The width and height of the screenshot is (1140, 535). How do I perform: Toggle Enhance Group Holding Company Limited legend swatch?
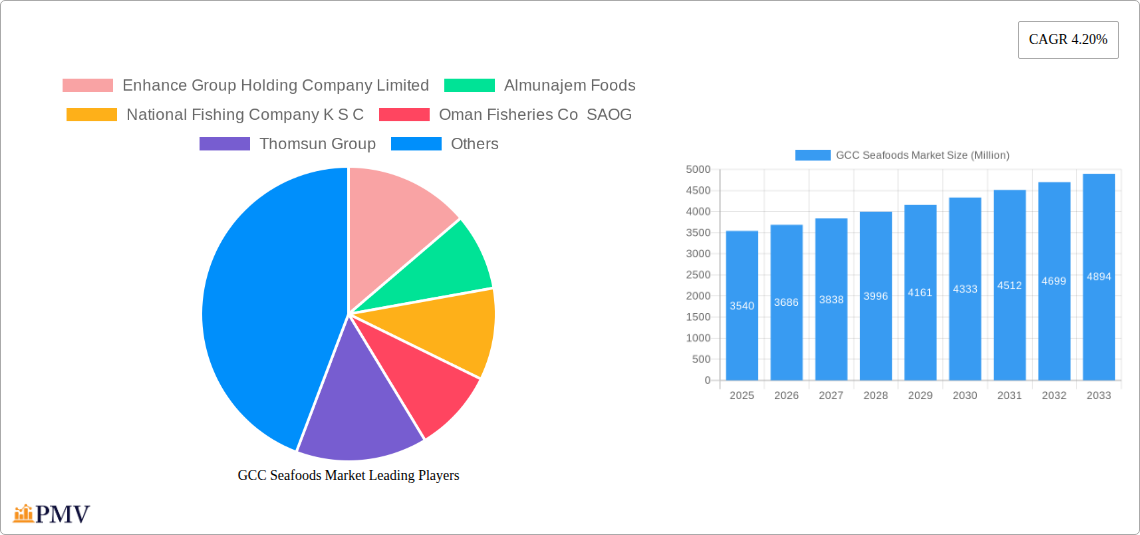88,86
